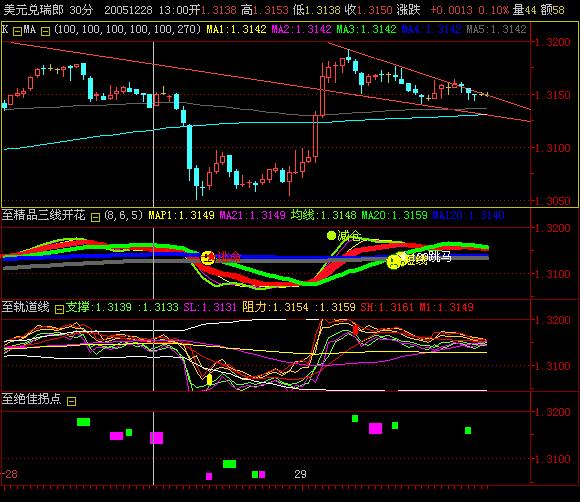580x502 pixels.
Task: Click the 收1.3150 closing price value
Action: 368,10
